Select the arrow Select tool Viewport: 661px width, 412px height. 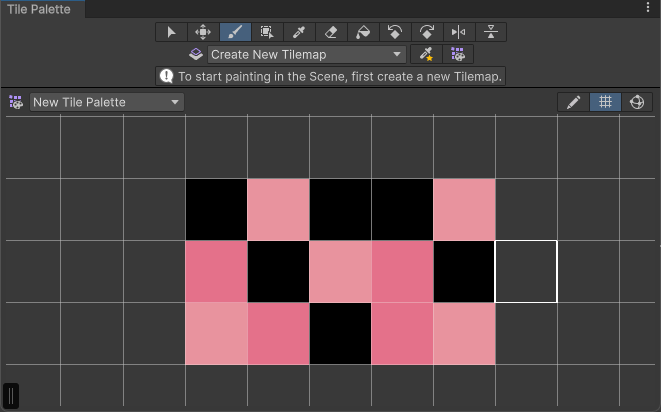[x=171, y=32]
